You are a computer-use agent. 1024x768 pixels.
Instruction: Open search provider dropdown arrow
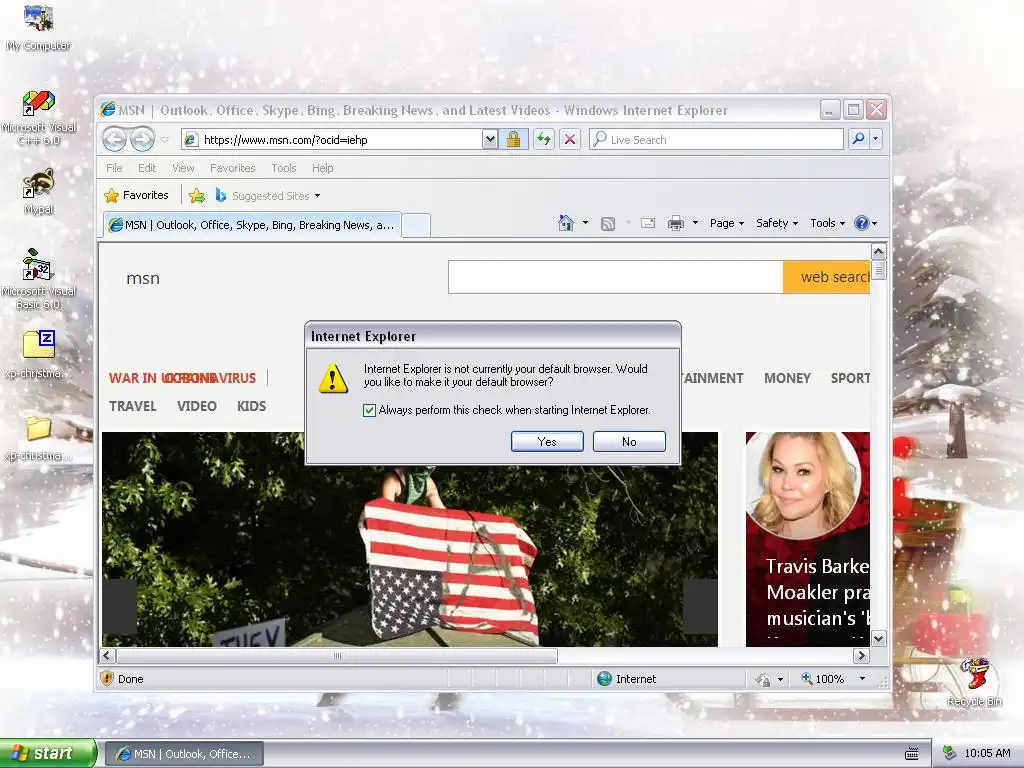[x=876, y=139]
